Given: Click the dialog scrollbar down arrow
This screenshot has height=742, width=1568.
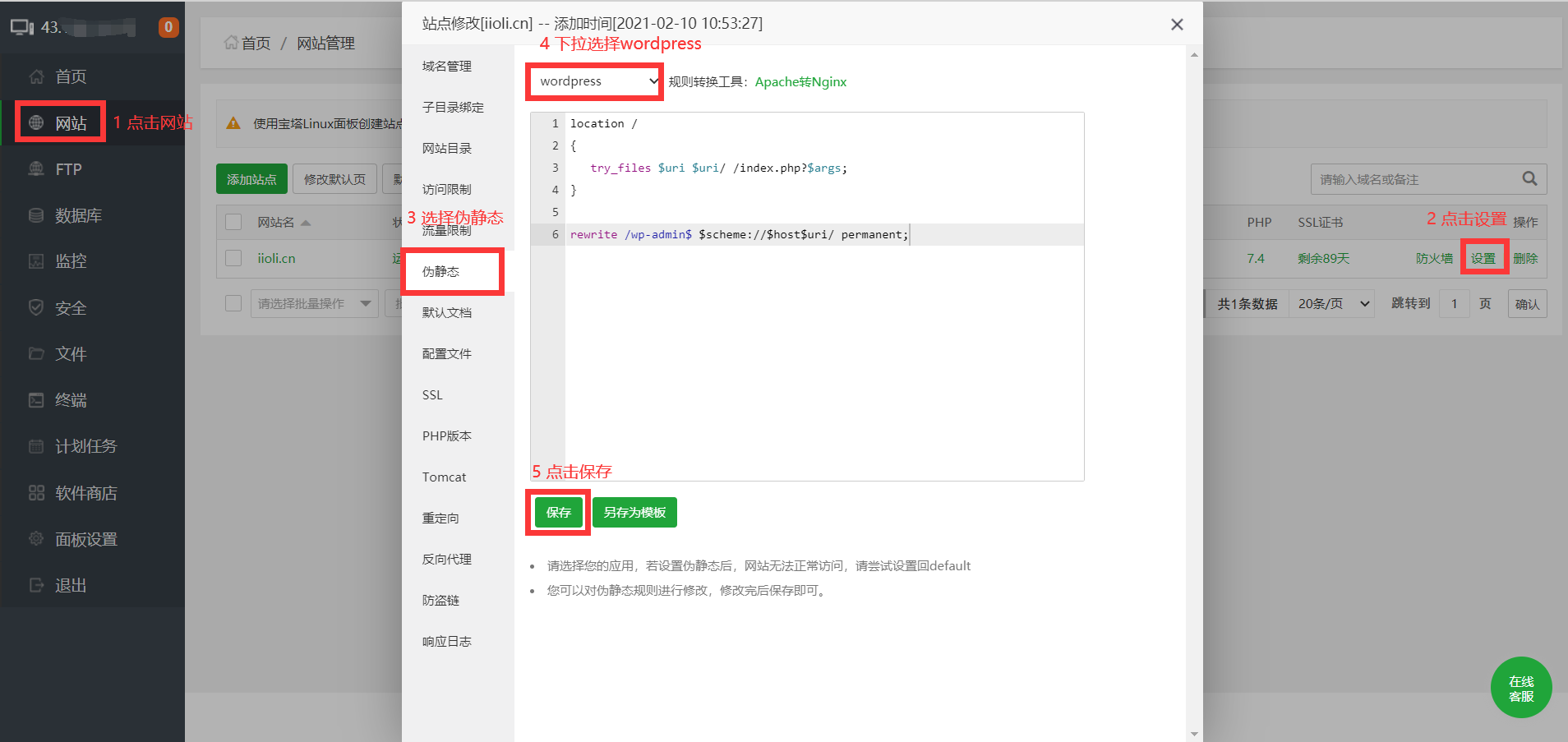Looking at the screenshot, I should pos(1194,734).
